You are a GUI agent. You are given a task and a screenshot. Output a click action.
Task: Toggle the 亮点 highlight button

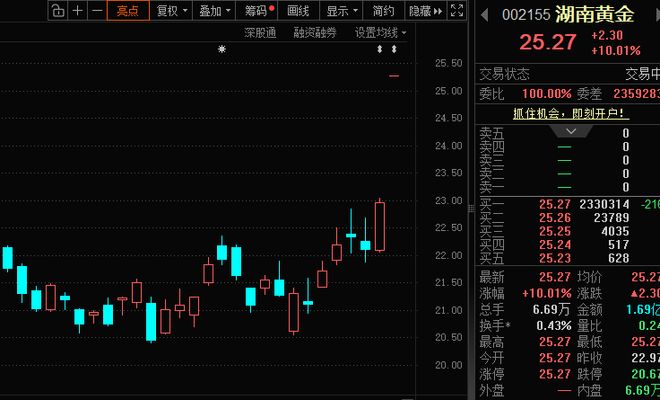[x=128, y=11]
